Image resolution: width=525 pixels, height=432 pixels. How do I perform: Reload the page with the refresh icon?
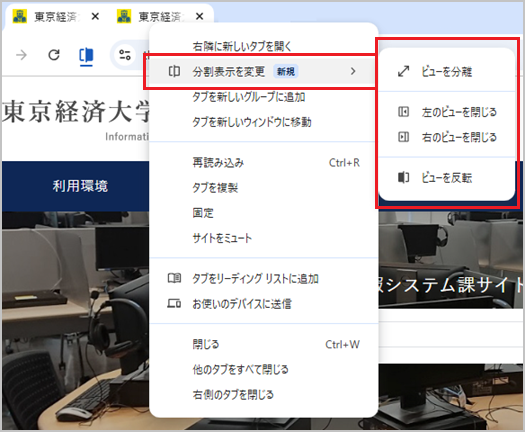coord(54,55)
